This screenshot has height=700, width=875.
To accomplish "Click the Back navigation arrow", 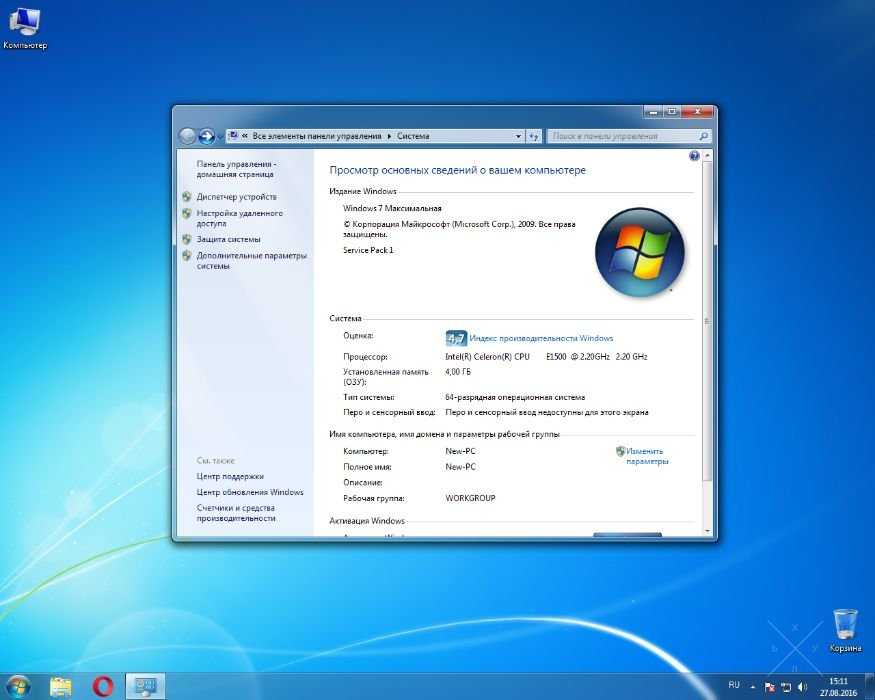I will point(188,136).
